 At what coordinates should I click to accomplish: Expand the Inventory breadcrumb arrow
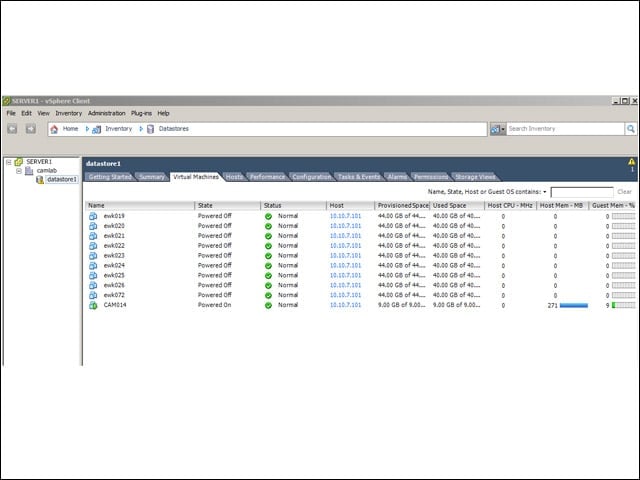(141, 129)
